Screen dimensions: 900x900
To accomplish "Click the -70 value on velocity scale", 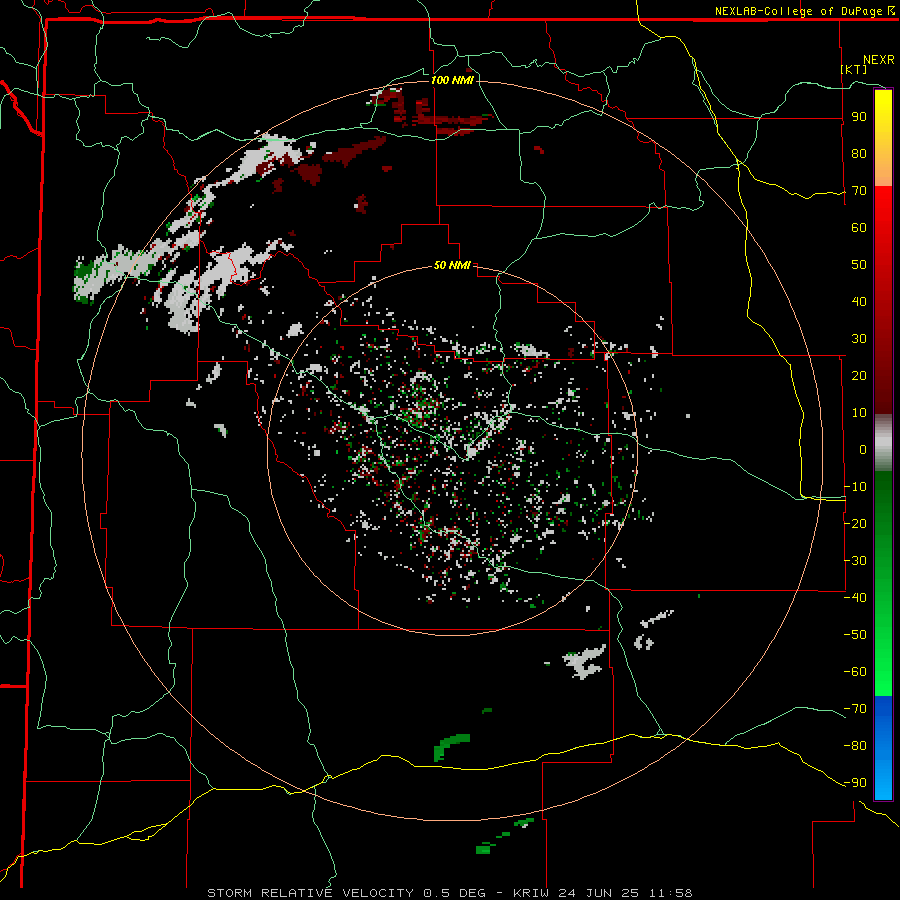I will click(x=855, y=709).
